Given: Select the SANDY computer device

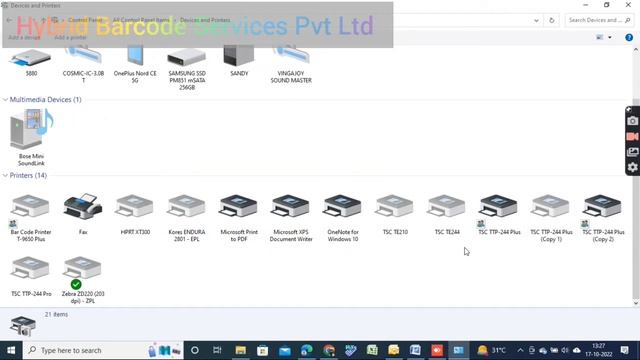Looking at the screenshot, I should (239, 62).
